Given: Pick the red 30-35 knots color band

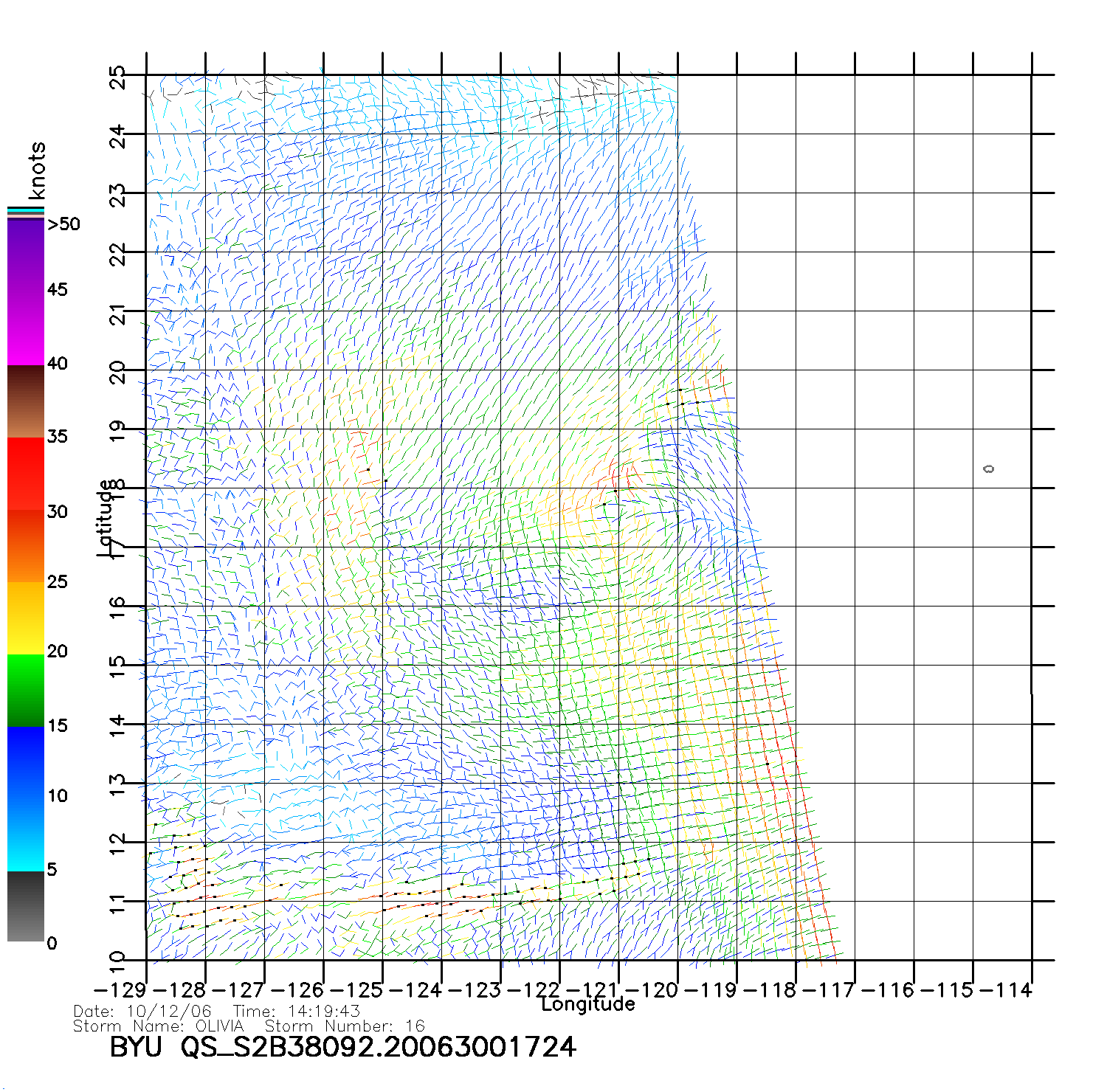Looking at the screenshot, I should pos(25,474).
